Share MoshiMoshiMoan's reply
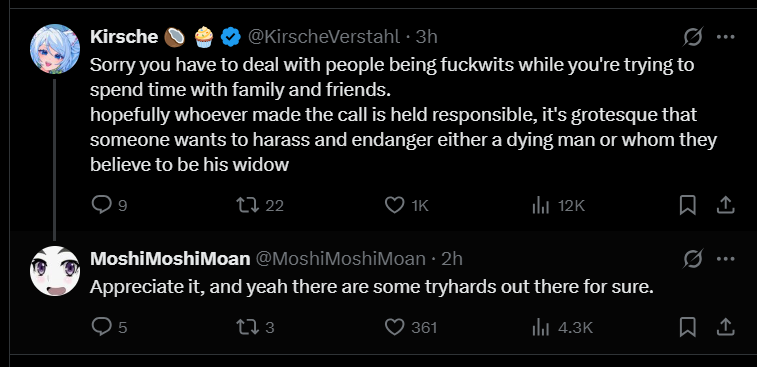 pyautogui.click(x=725, y=327)
